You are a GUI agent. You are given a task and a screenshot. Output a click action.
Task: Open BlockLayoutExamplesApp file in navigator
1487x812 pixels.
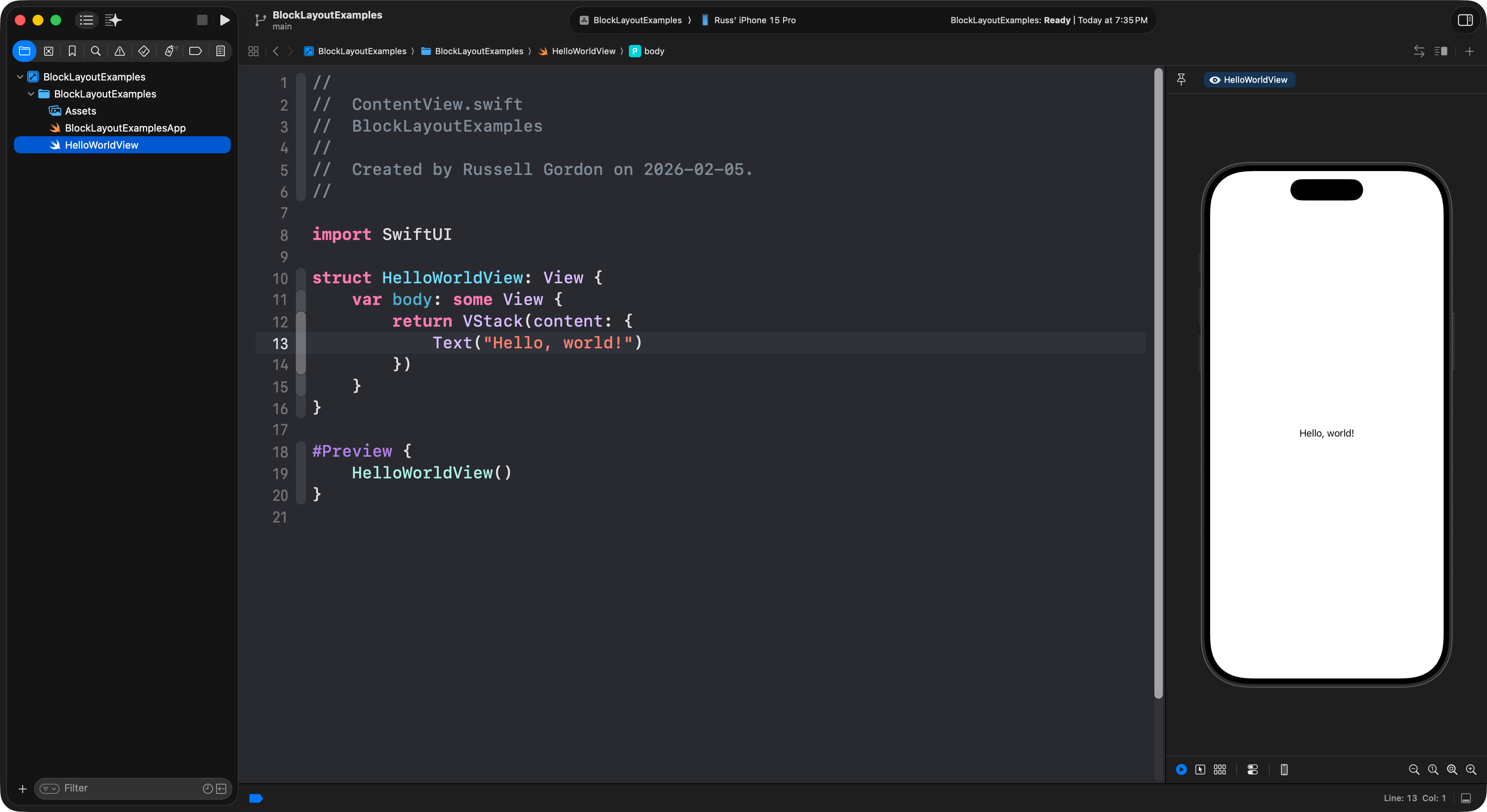pos(125,128)
